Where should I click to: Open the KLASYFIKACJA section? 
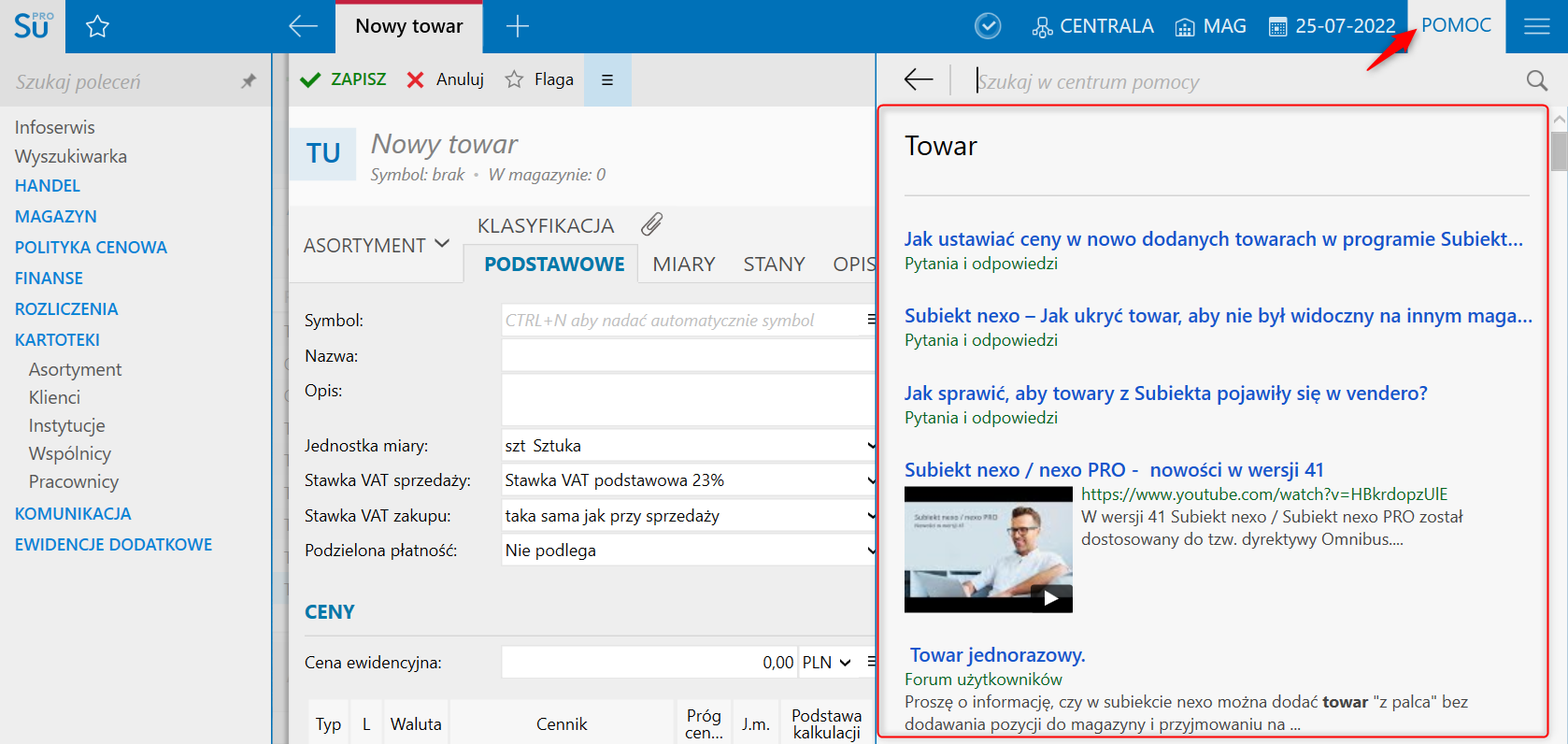(546, 225)
